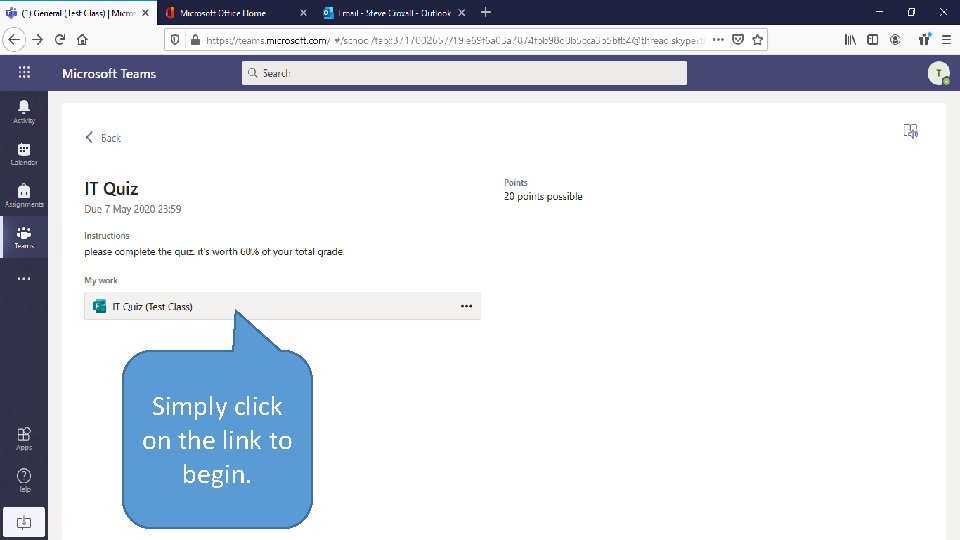This screenshot has height=540, width=960.
Task: Open the Apps store in sidebar
Action: point(24,438)
